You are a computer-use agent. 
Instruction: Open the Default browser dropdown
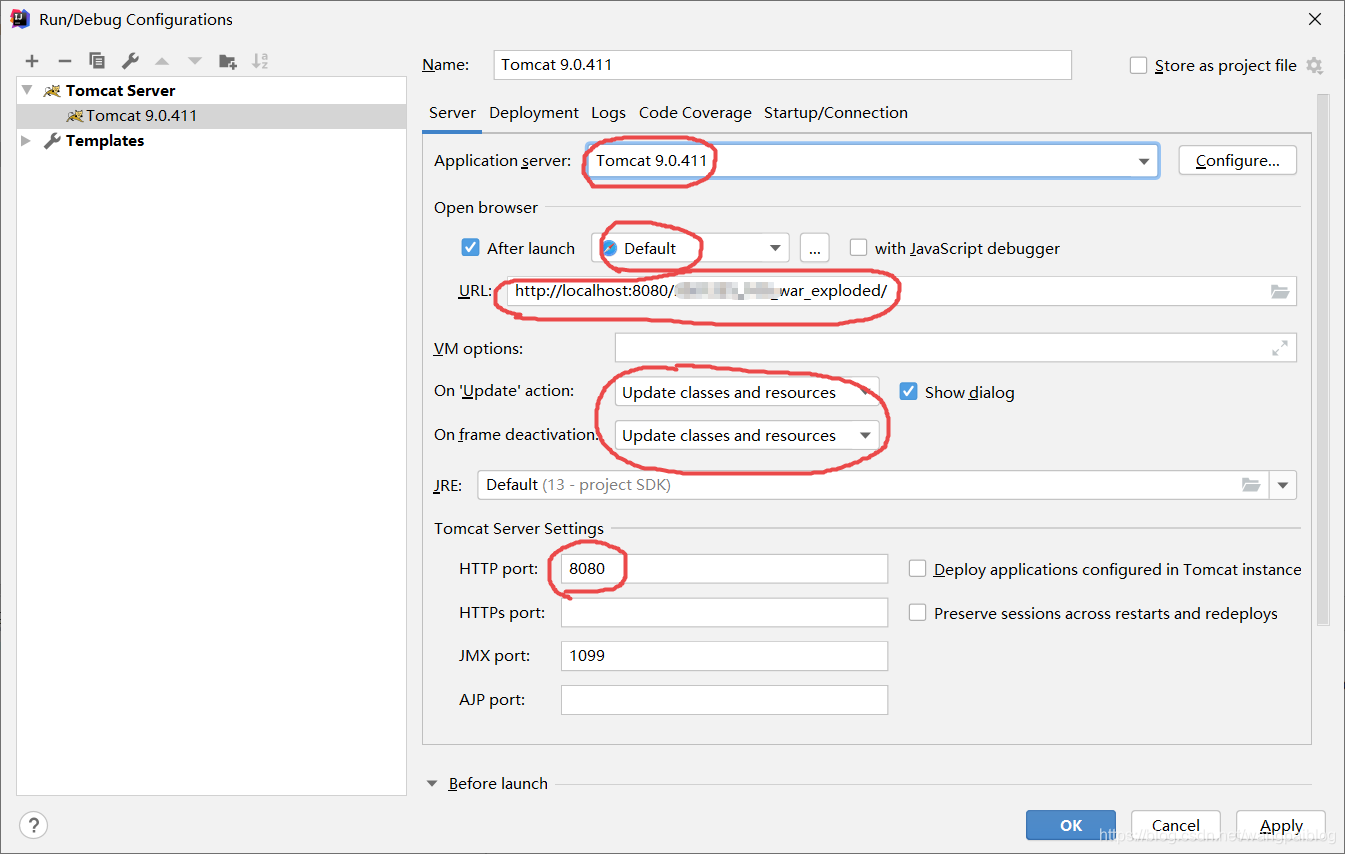(x=691, y=248)
